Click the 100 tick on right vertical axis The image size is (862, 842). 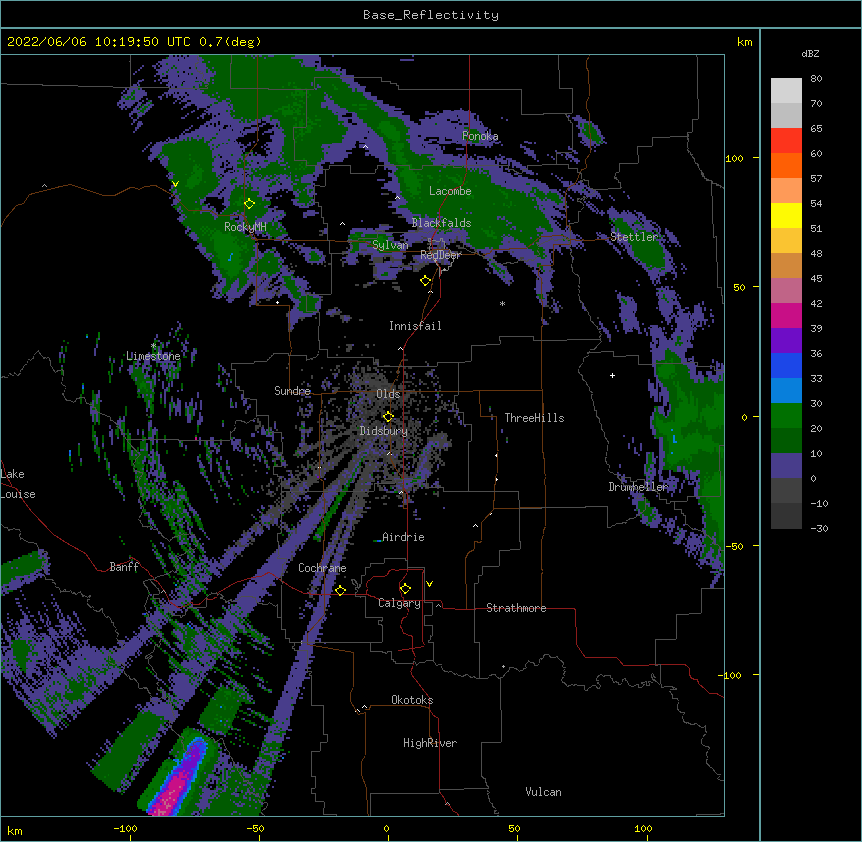click(734, 158)
